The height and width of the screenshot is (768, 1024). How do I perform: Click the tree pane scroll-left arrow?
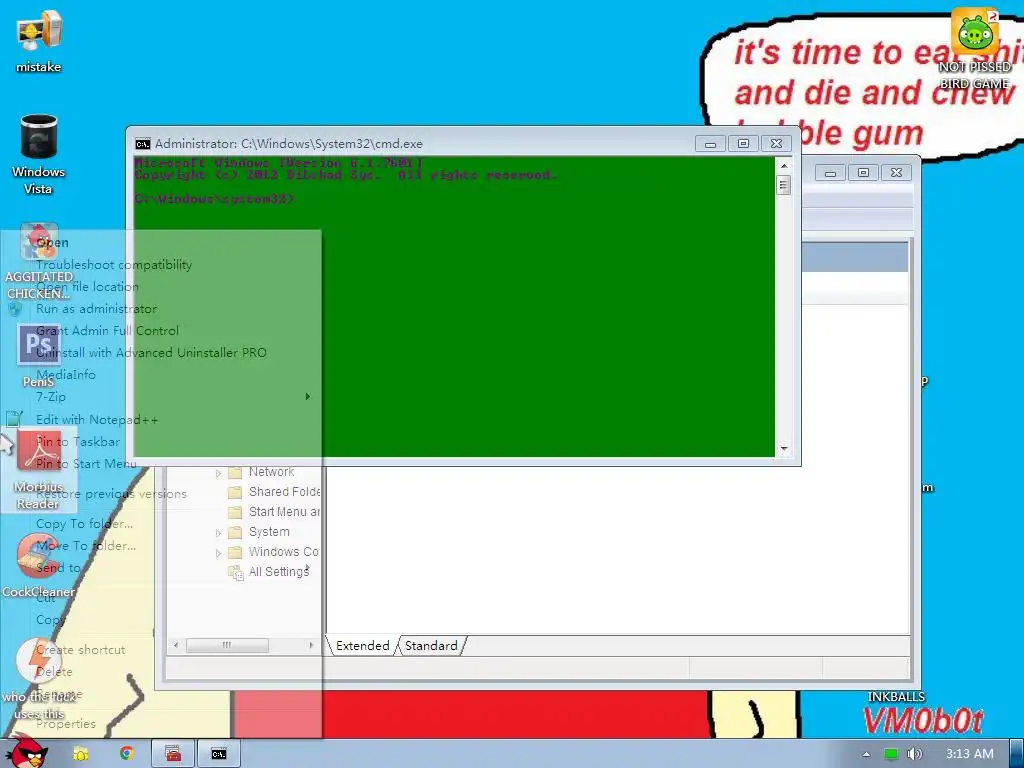click(x=175, y=645)
